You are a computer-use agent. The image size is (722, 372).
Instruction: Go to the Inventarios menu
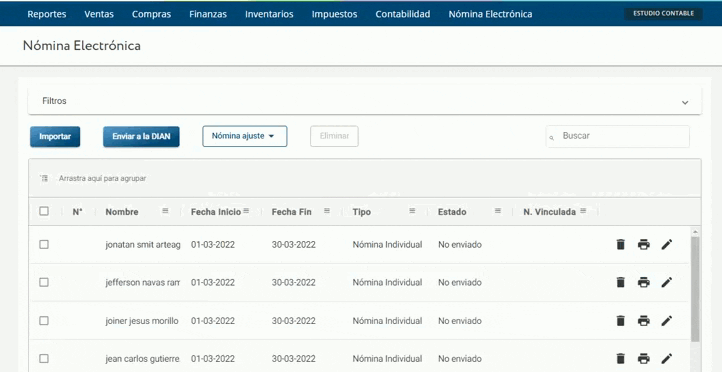point(269,14)
